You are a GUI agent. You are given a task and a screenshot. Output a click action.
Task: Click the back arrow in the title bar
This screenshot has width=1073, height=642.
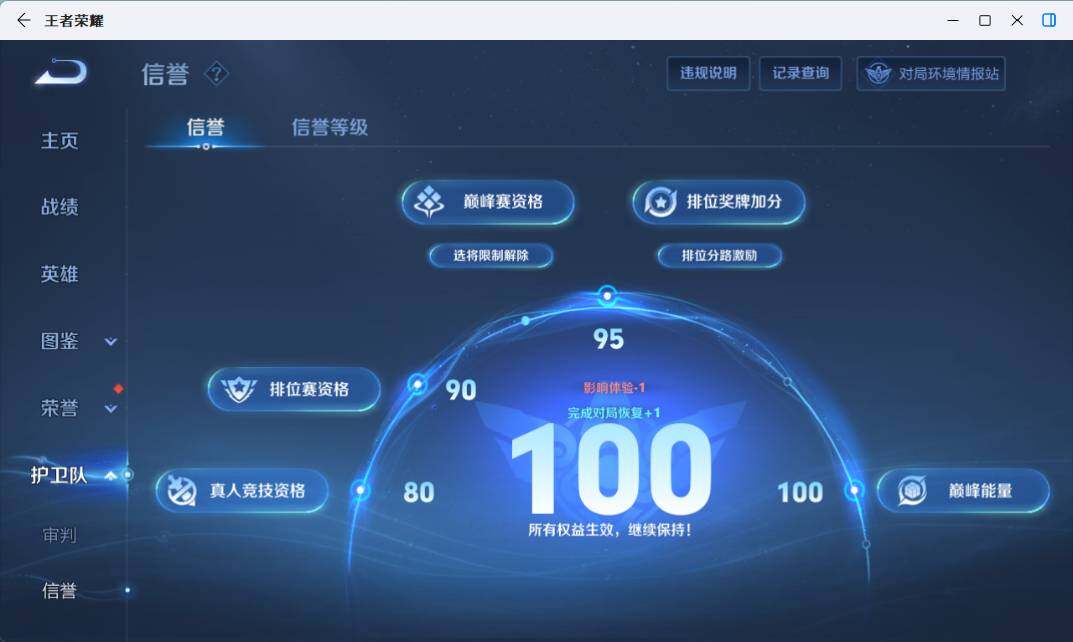(x=22, y=20)
